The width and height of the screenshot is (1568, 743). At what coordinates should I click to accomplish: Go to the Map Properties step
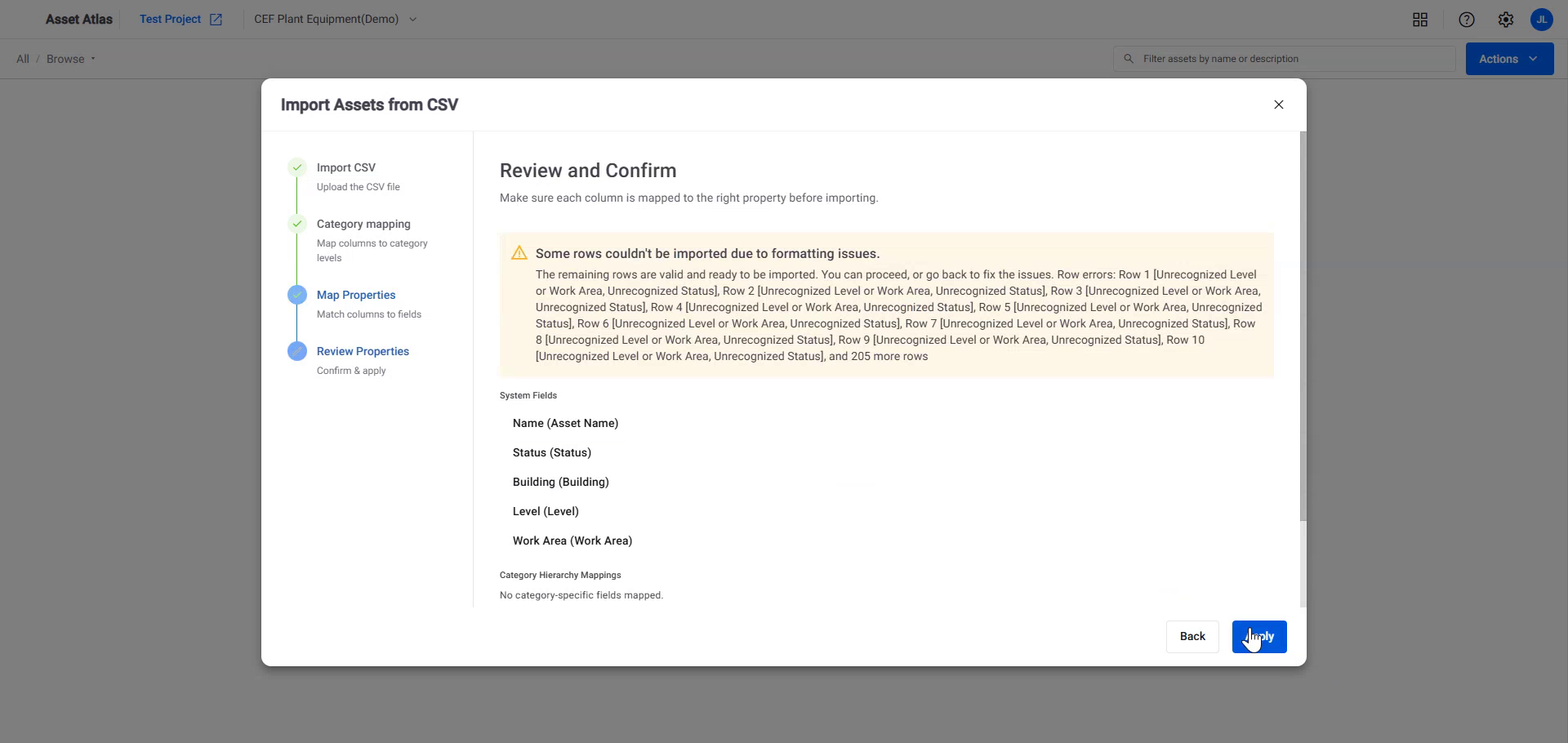[x=356, y=295]
